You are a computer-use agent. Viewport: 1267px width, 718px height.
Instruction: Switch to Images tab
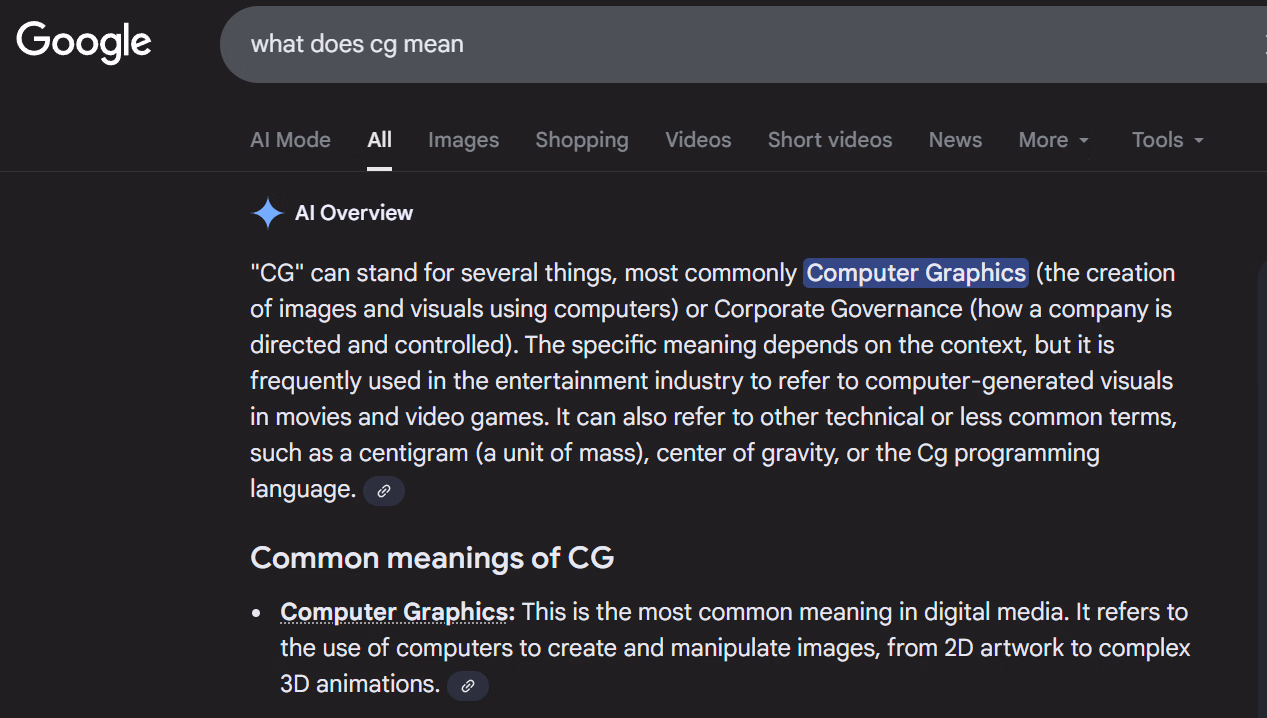(x=463, y=140)
